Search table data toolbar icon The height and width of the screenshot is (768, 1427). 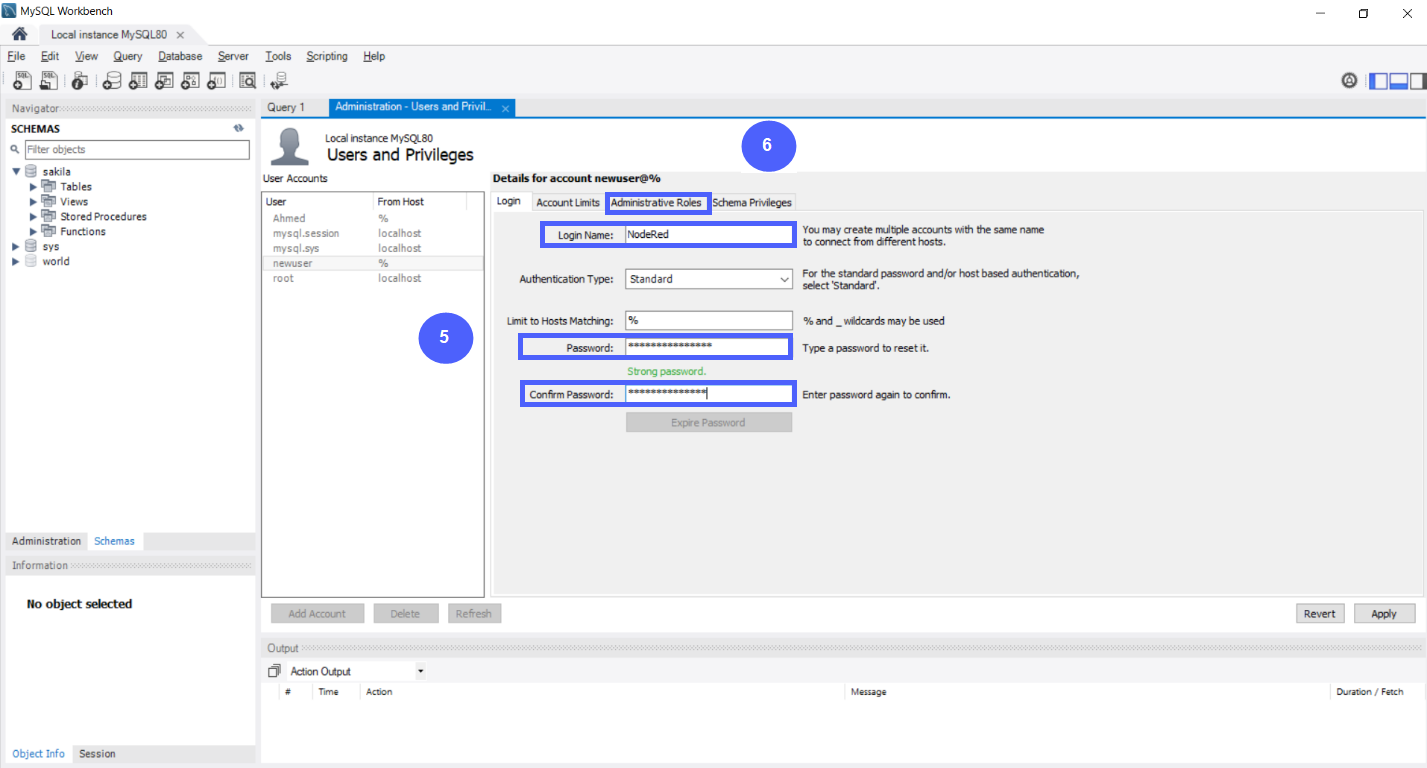click(247, 81)
